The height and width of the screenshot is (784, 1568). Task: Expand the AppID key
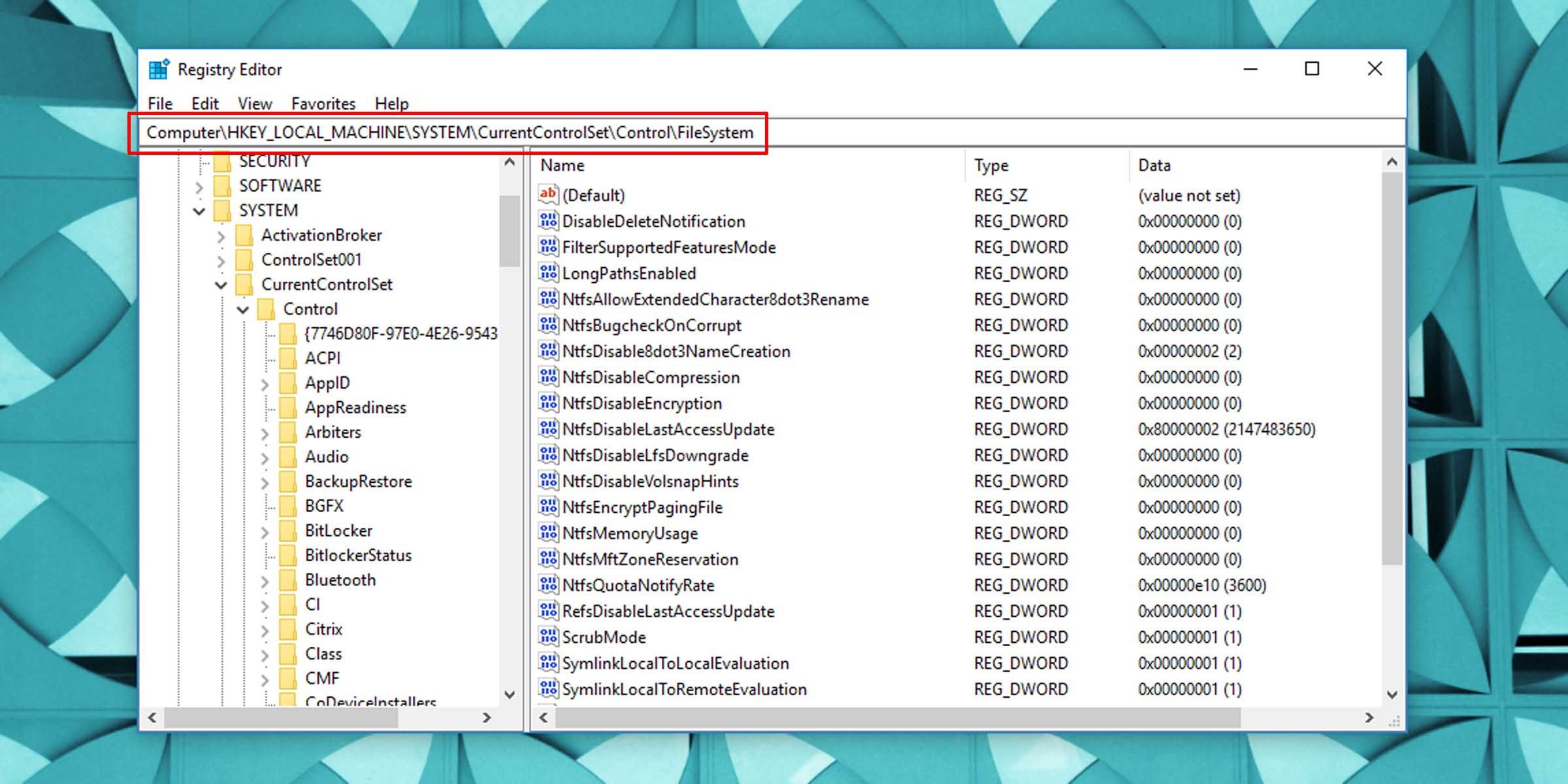pyautogui.click(x=265, y=383)
